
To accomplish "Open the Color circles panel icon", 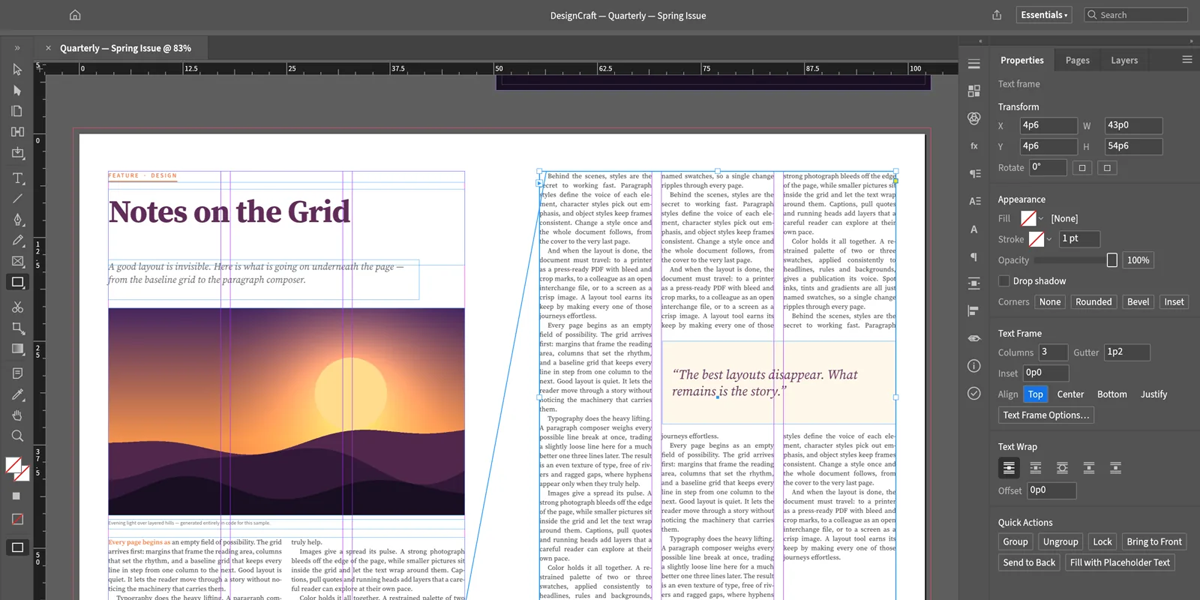I will pos(974,118).
